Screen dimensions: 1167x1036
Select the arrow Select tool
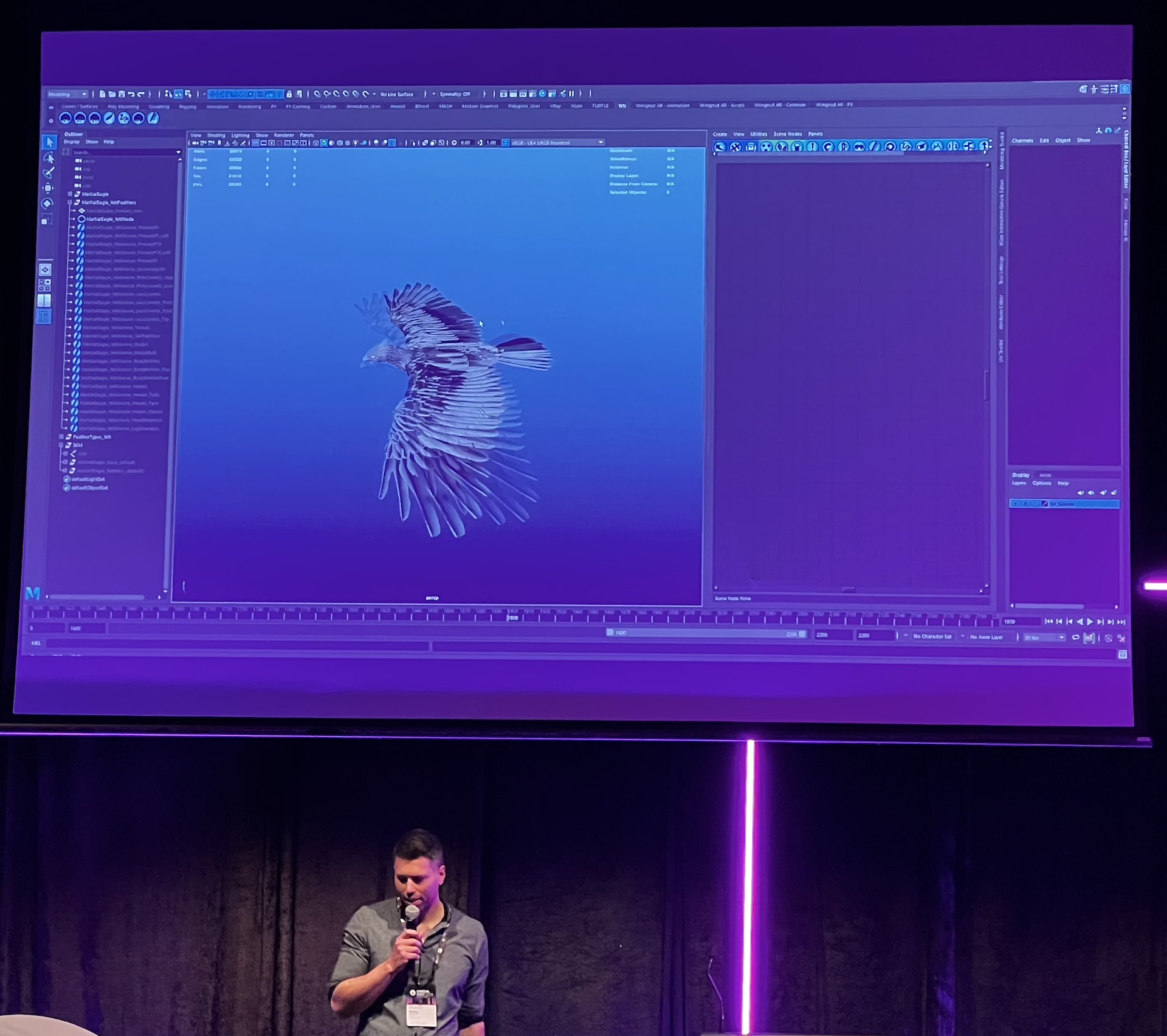[49, 142]
